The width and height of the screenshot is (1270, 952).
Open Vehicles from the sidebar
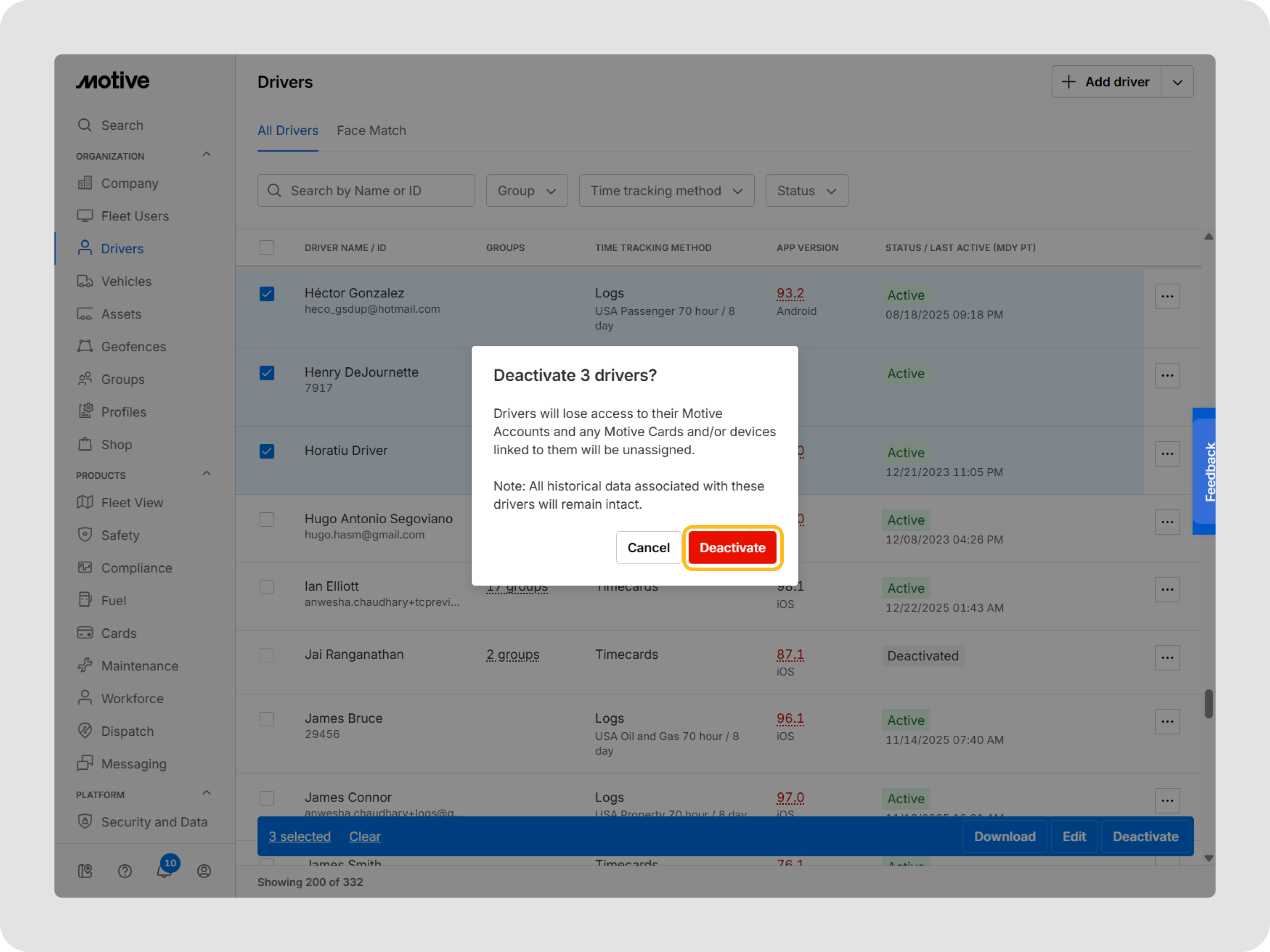[126, 281]
